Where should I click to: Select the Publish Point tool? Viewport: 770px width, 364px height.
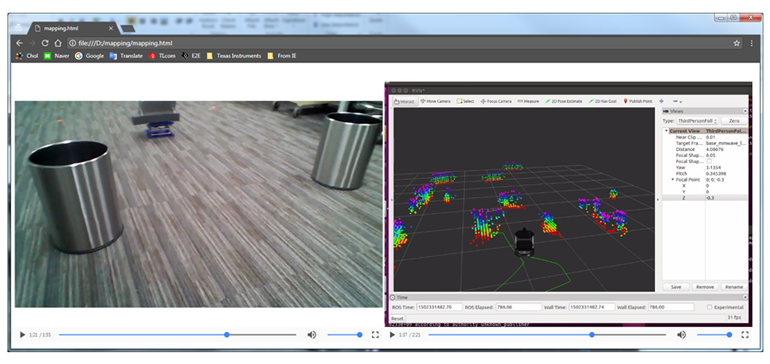point(638,101)
